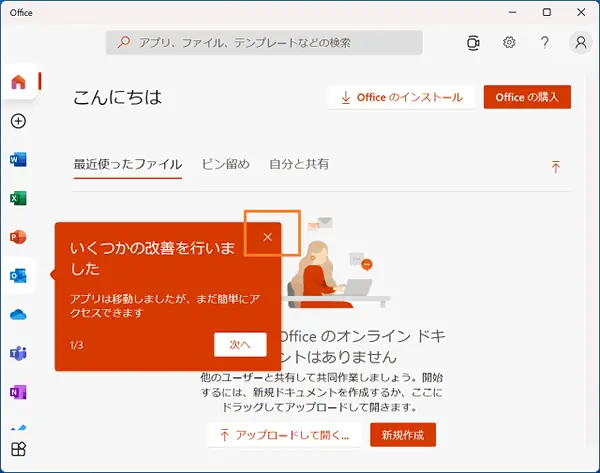Switch to the 自分と共有 tab
The width and height of the screenshot is (600, 473).
(299, 165)
